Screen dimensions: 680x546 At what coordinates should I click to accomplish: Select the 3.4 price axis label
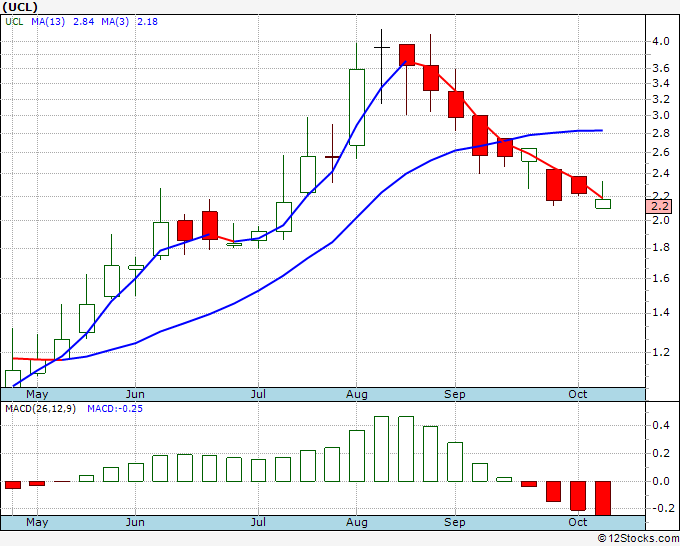click(x=661, y=84)
